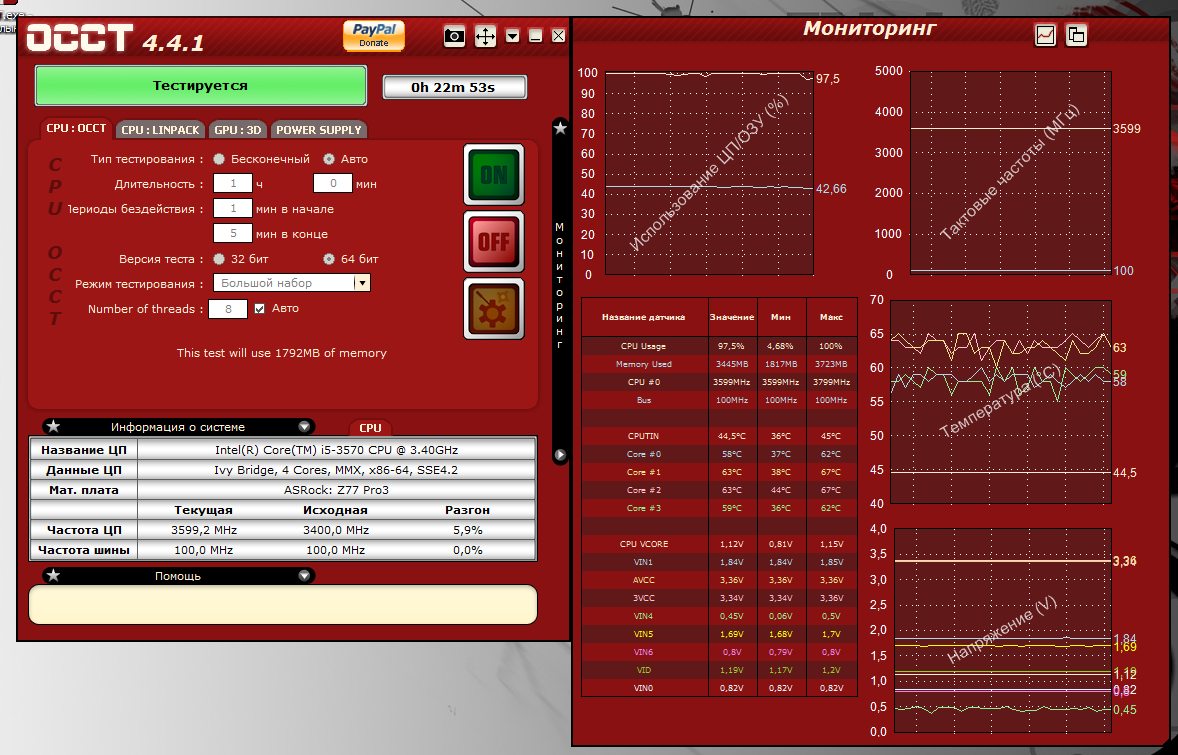Open the POWER SUPPLY tab

(319, 130)
